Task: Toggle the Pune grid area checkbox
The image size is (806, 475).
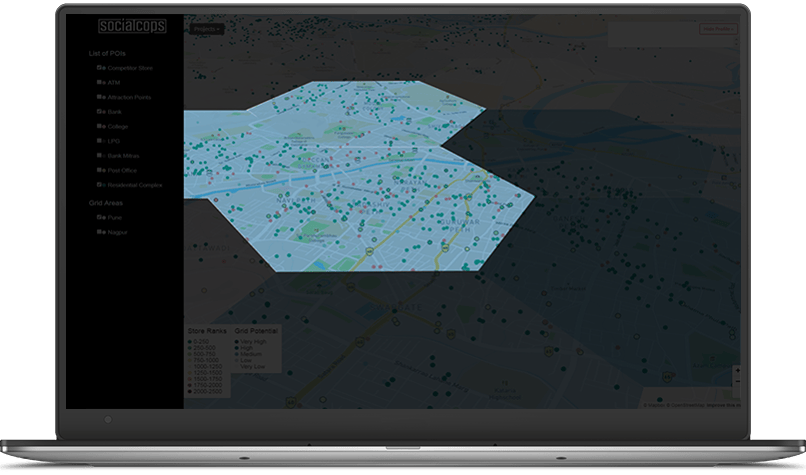Action: point(100,217)
